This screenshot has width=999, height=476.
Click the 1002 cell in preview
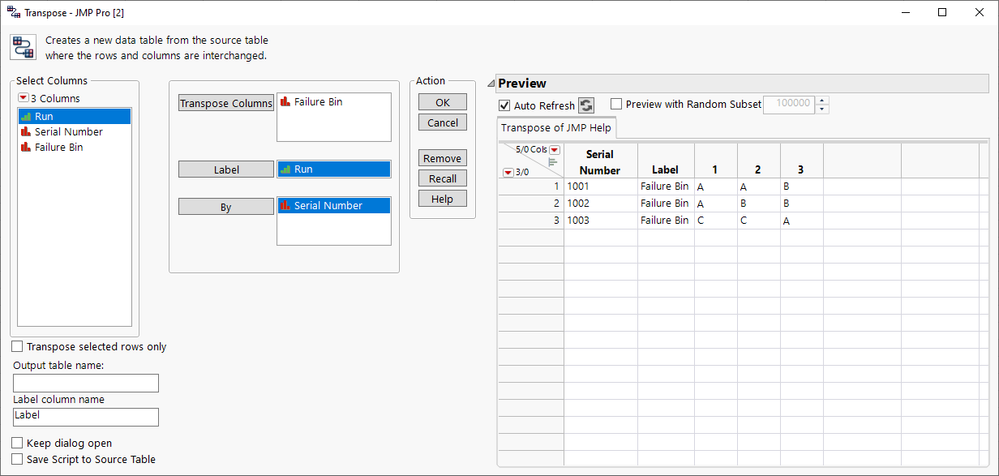[x=600, y=203]
